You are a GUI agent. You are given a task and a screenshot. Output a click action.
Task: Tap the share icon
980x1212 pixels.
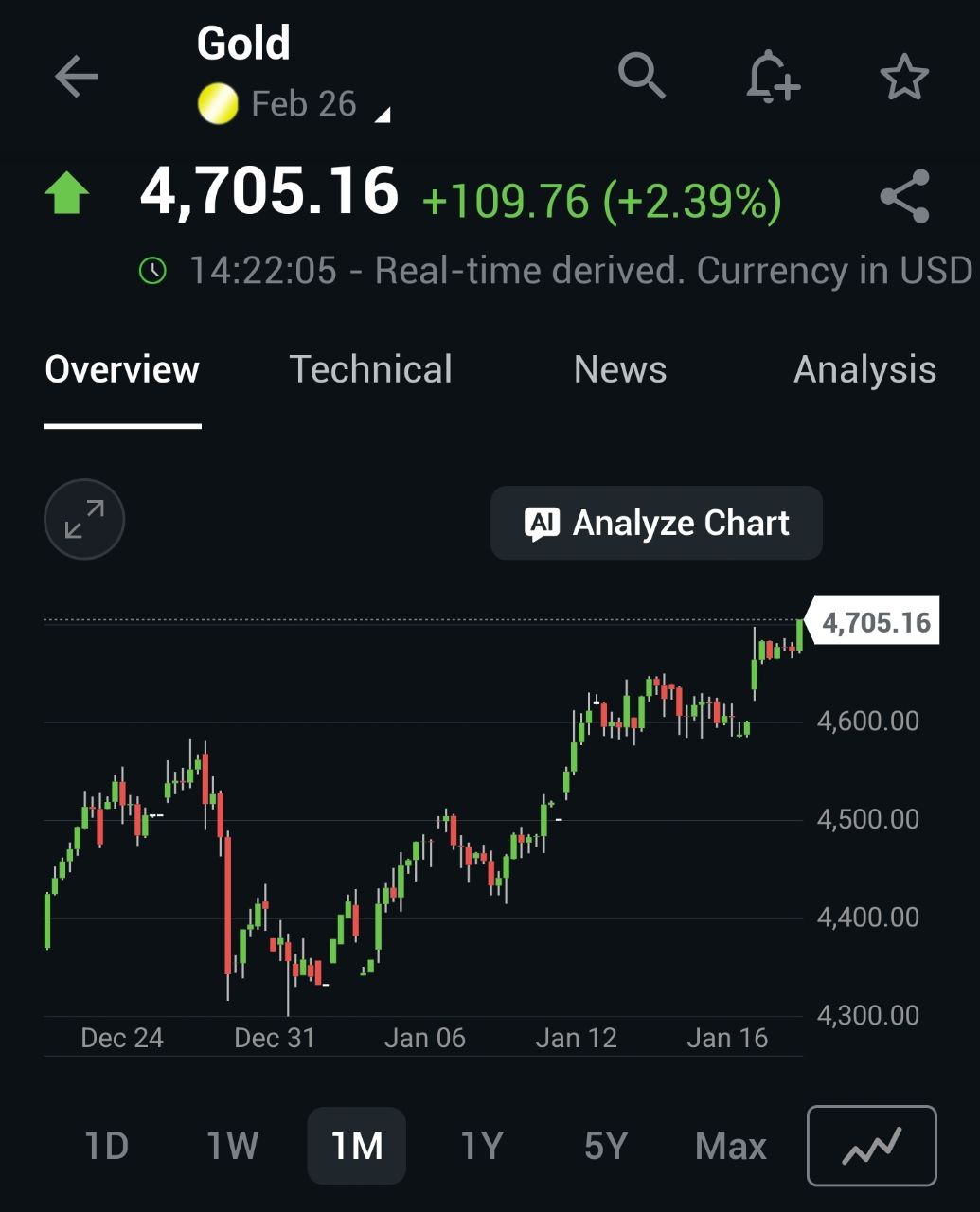coord(904,197)
